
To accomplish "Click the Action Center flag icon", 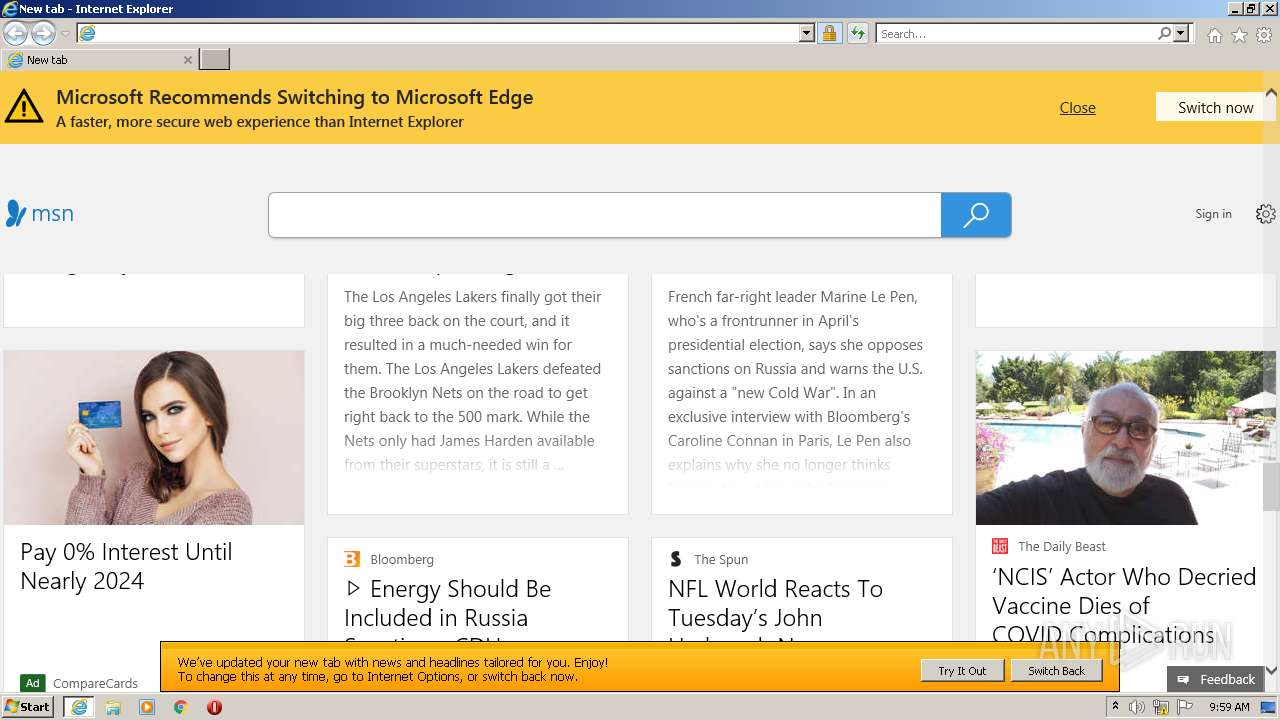I will (x=1183, y=707).
